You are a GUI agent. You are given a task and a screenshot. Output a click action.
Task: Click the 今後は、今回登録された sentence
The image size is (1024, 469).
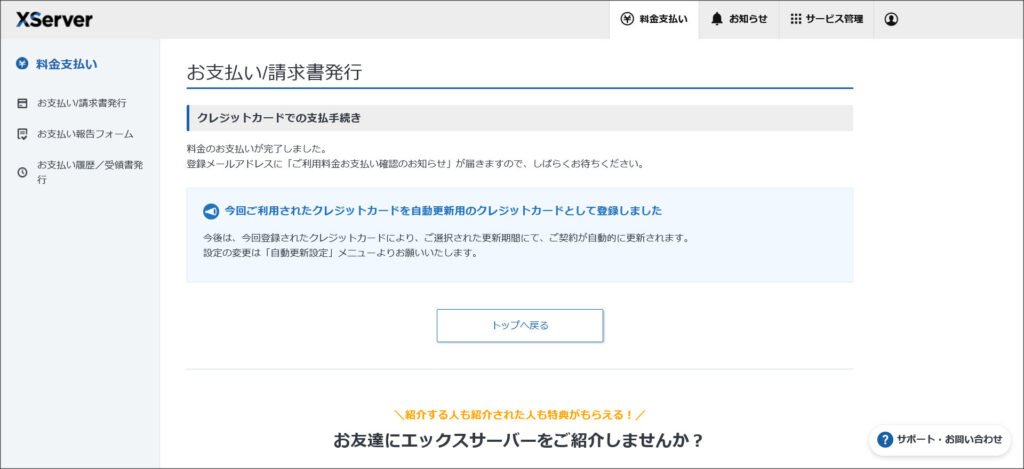[x=446, y=238]
